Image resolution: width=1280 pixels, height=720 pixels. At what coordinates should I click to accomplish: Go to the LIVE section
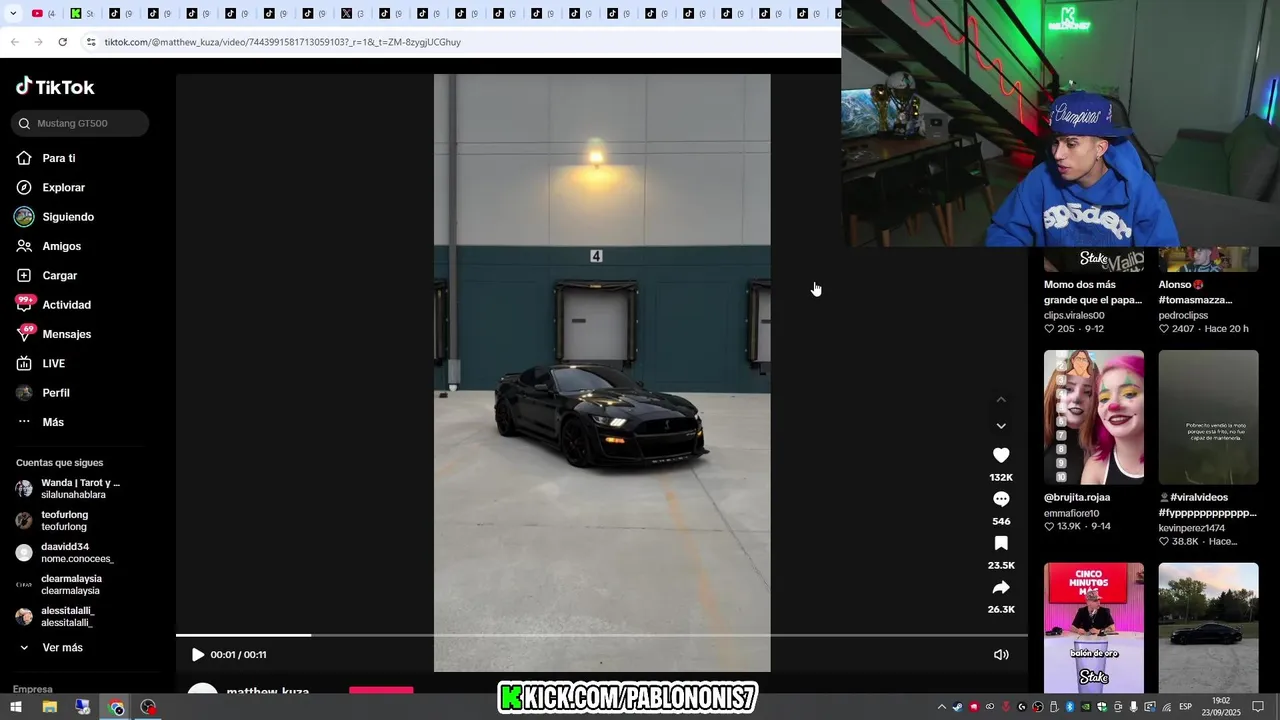click(x=54, y=363)
